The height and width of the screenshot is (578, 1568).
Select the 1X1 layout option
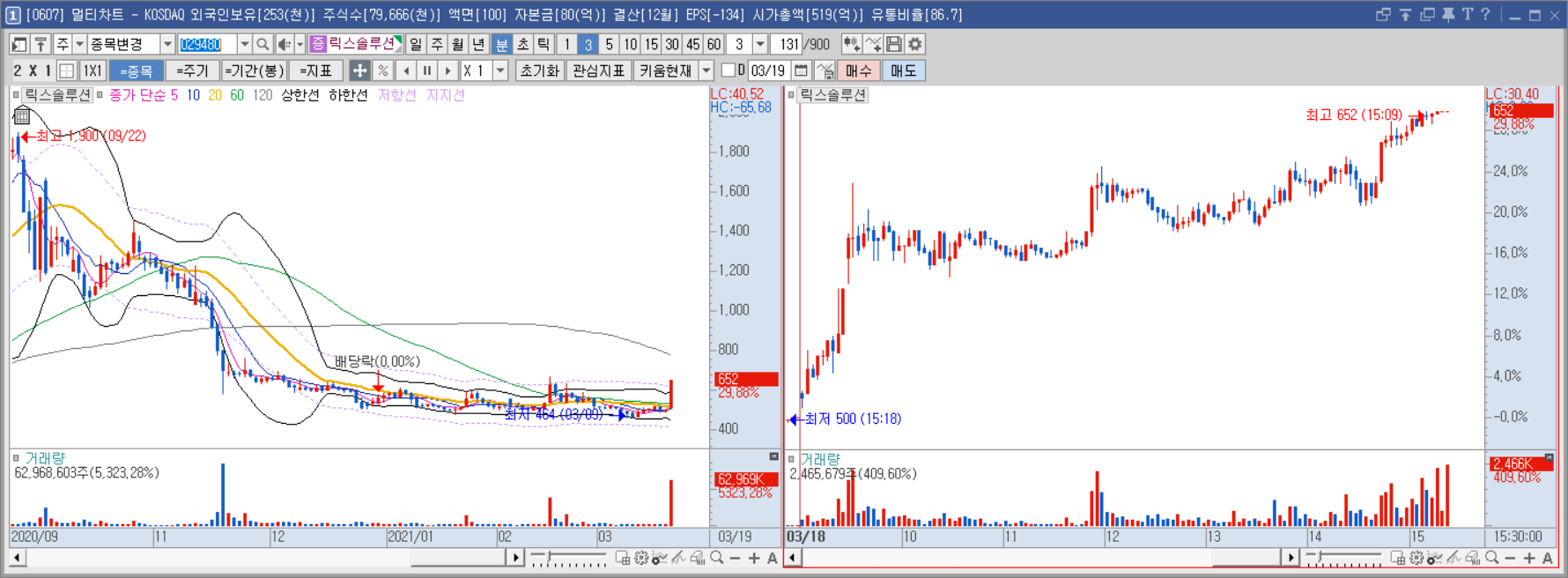pos(92,70)
